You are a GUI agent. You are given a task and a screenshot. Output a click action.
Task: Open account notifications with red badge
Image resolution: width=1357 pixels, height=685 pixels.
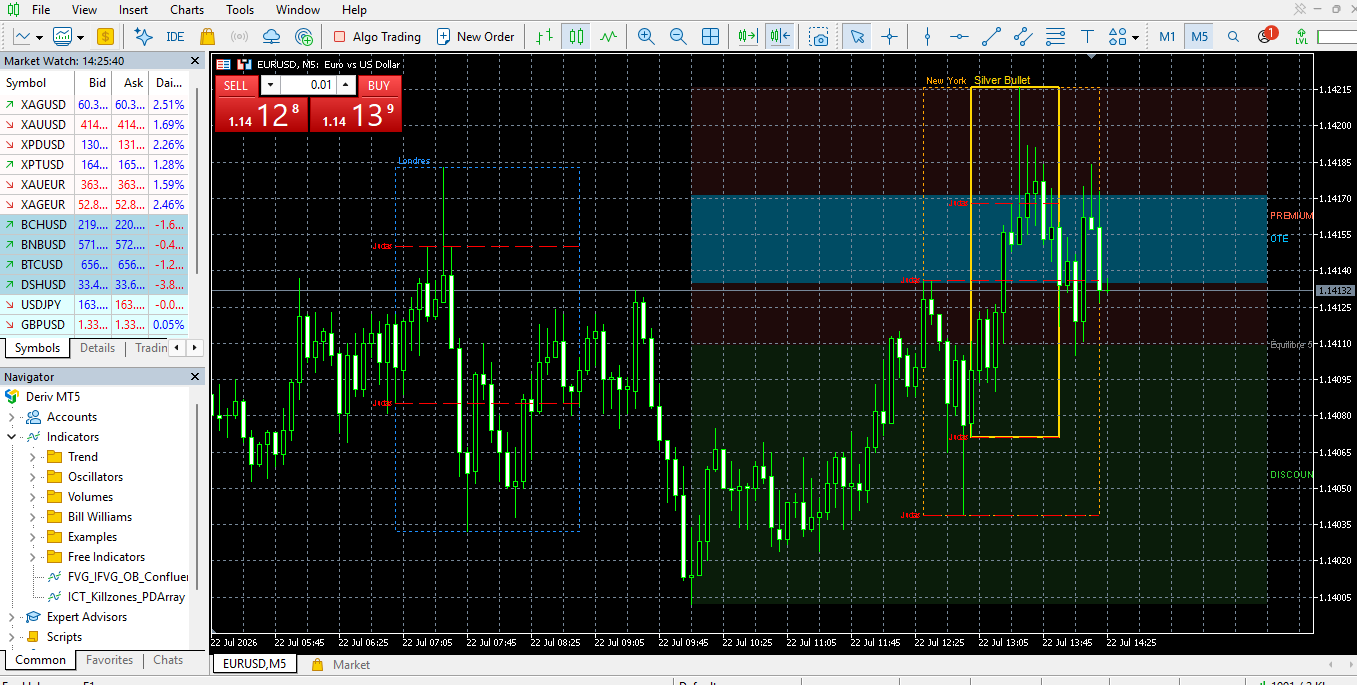click(x=1265, y=36)
